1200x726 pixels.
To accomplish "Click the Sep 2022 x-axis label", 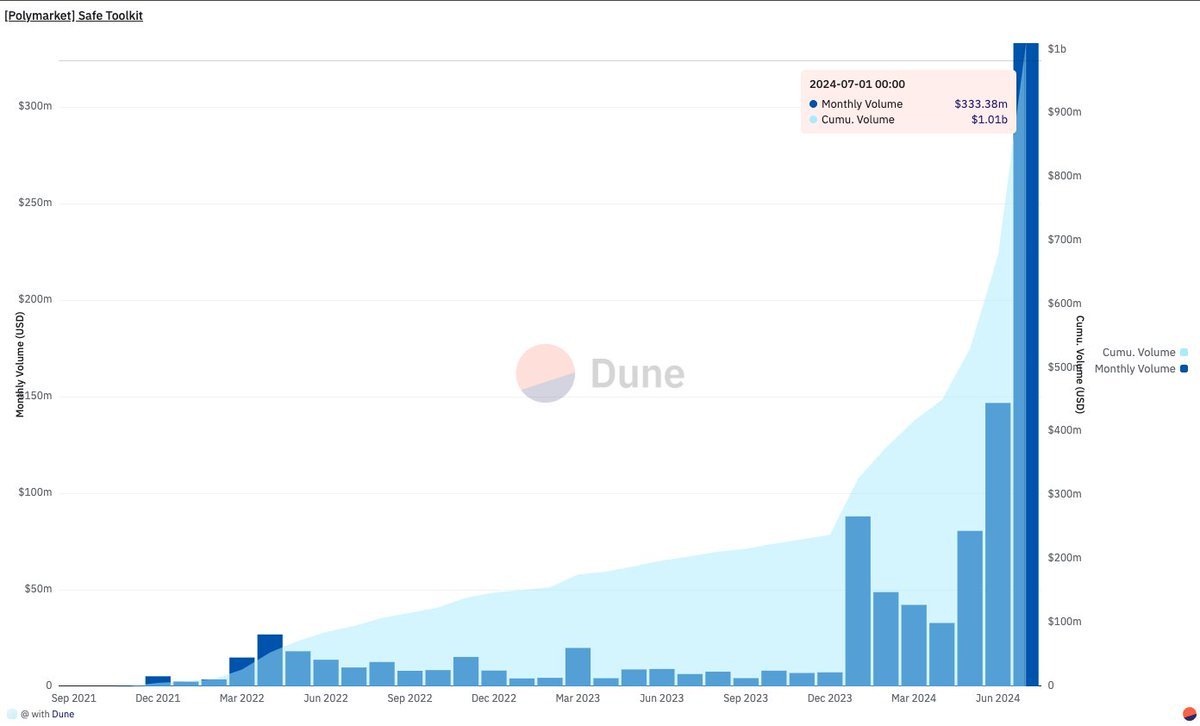I will tap(410, 699).
